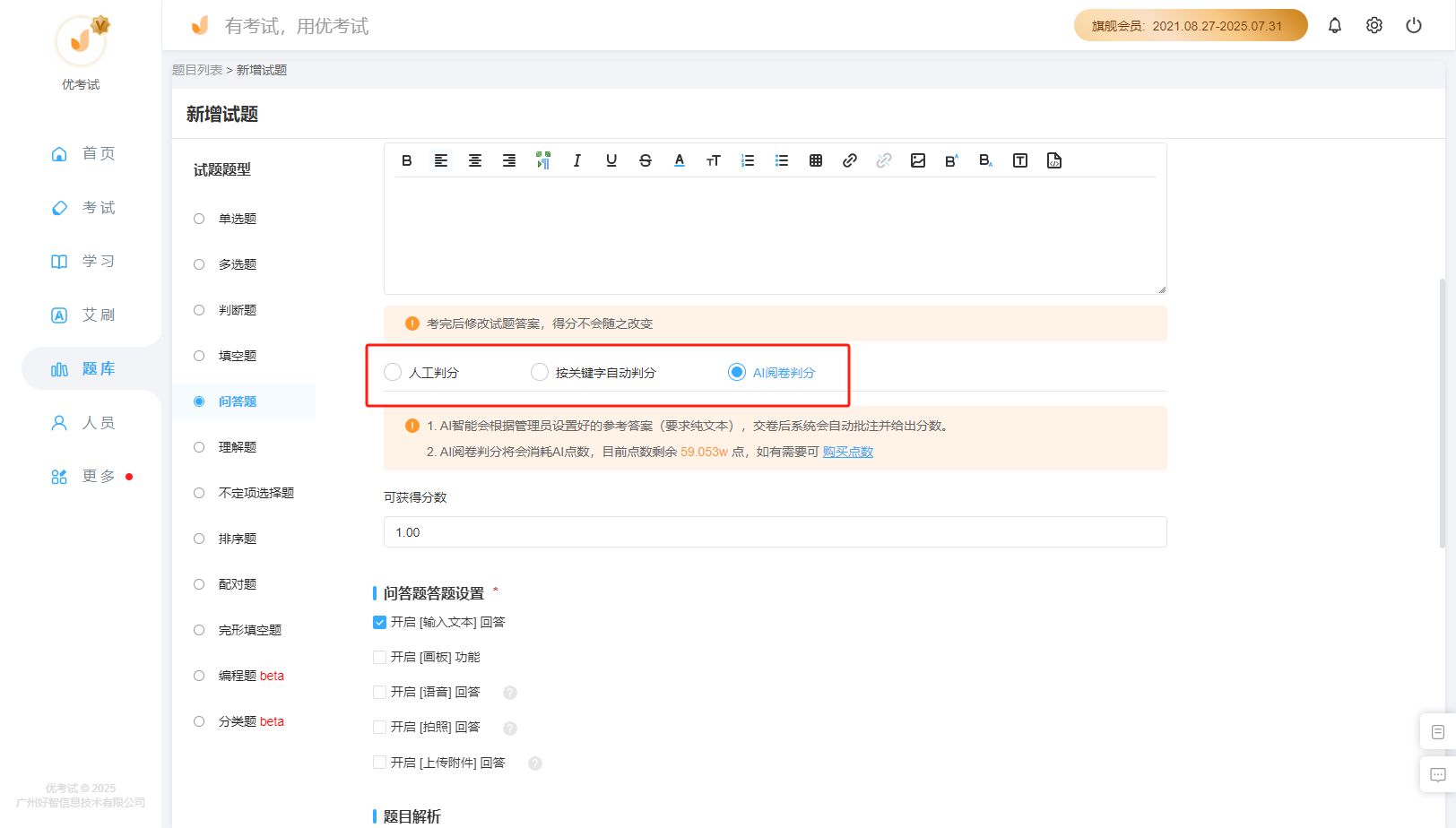Screen dimensions: 1456x828
Task: Insert a table in editor
Action: (x=816, y=160)
